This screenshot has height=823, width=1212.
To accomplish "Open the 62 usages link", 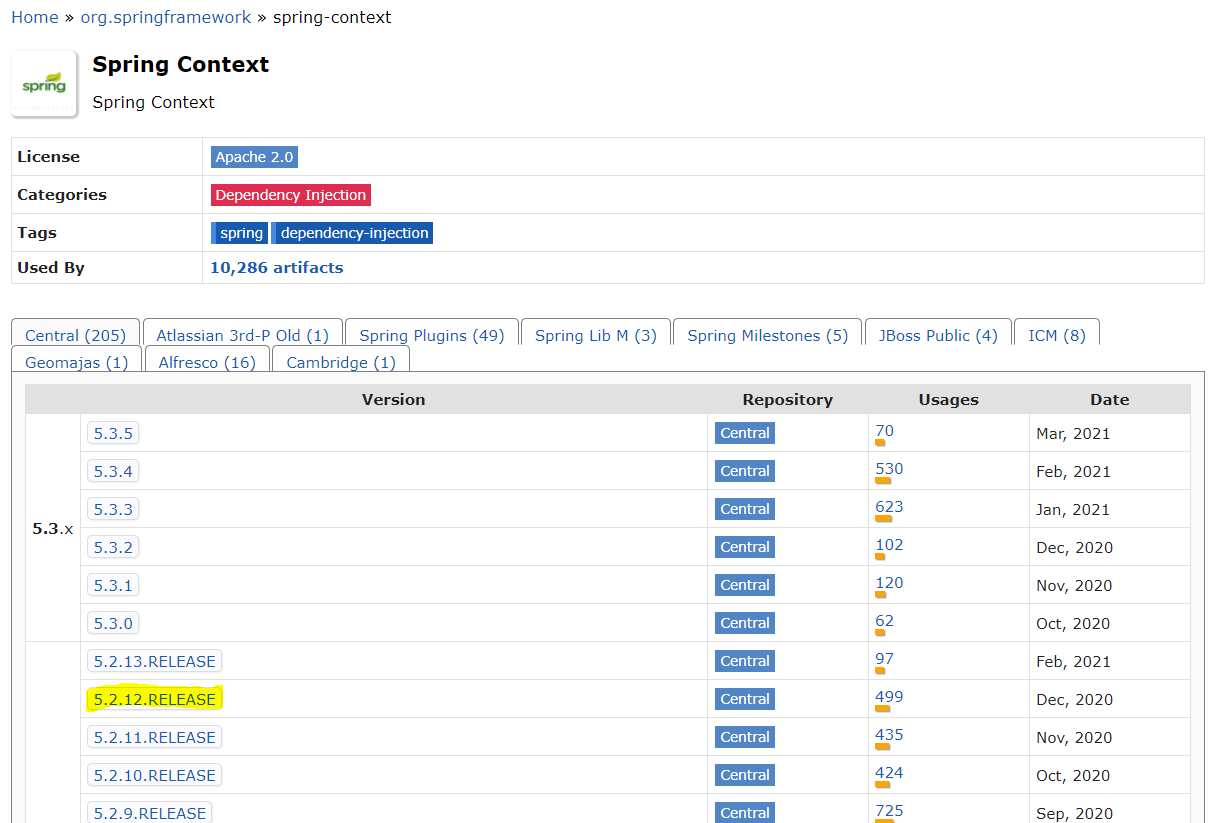I will (884, 621).
